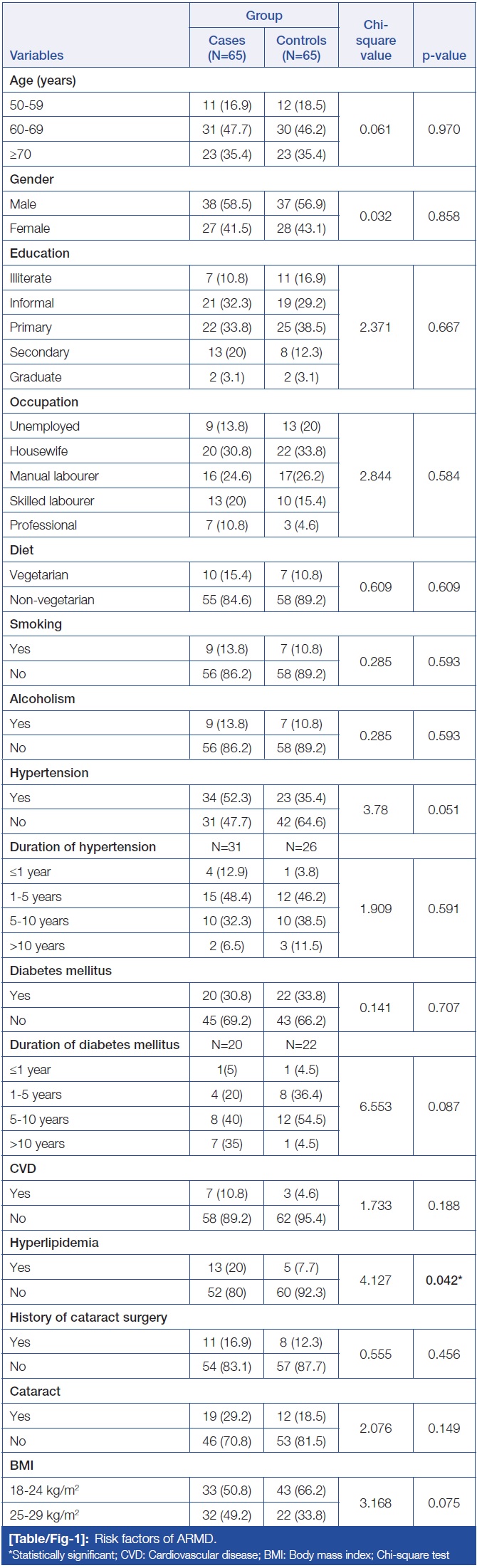Screen dimensions: 477x1568
Task: Click the chi-square value 6.553
Action: tap(375, 1107)
